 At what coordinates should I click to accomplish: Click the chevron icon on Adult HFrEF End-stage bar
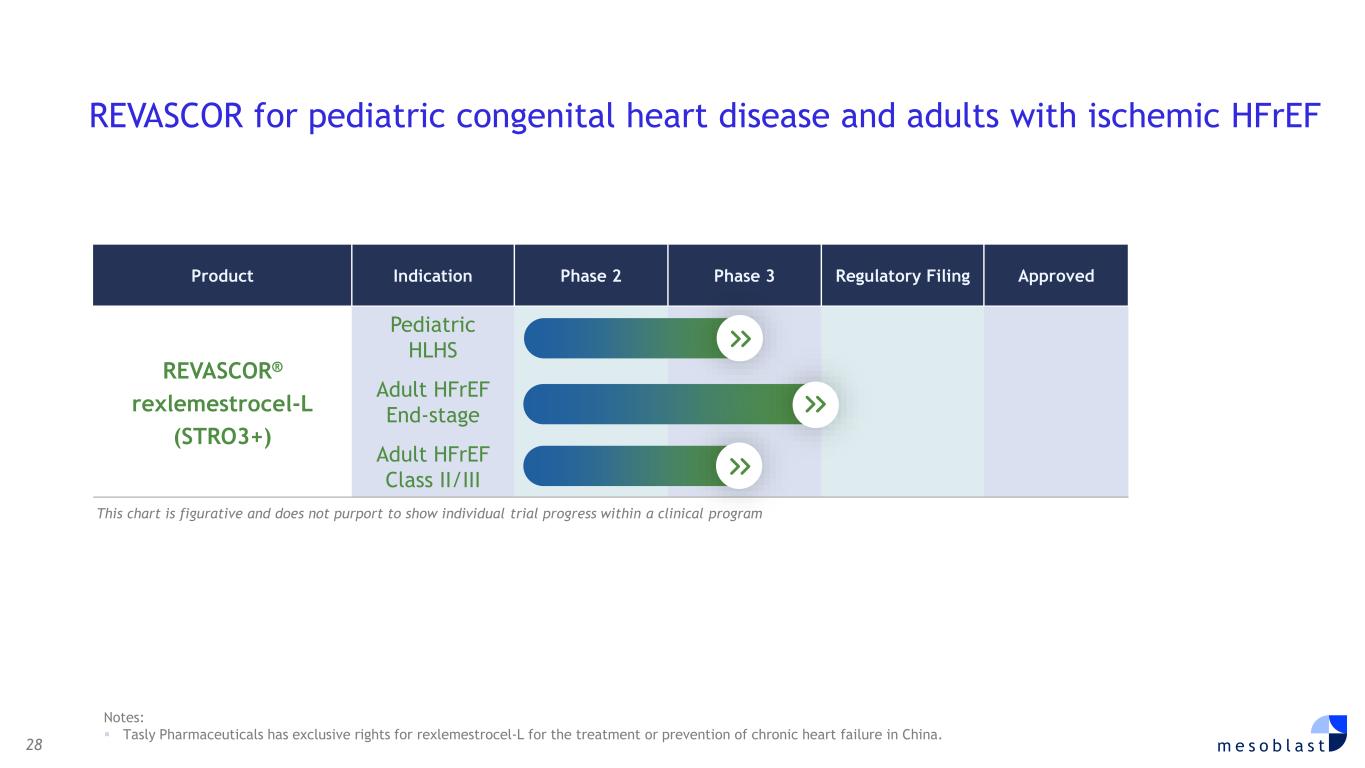click(x=816, y=405)
